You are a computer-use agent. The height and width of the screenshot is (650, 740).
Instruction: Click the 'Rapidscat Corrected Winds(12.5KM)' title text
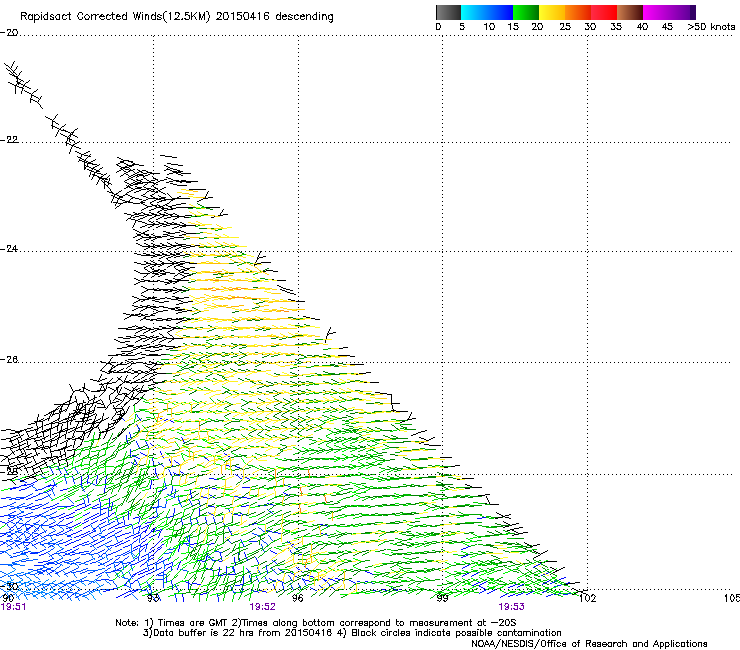115,17
